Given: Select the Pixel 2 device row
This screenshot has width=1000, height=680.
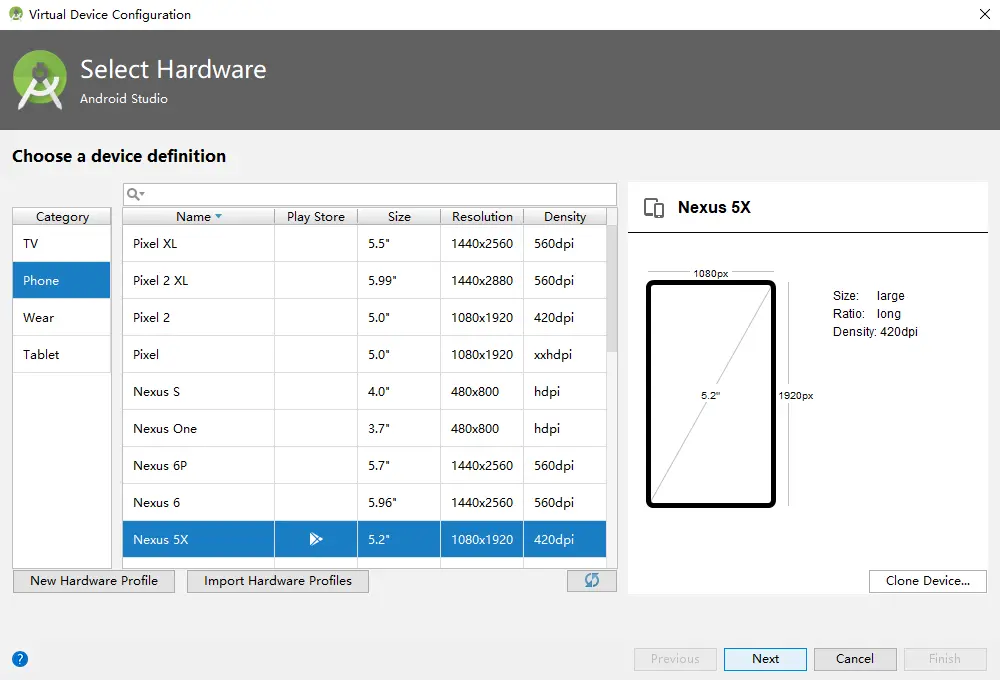Looking at the screenshot, I should tap(364, 318).
